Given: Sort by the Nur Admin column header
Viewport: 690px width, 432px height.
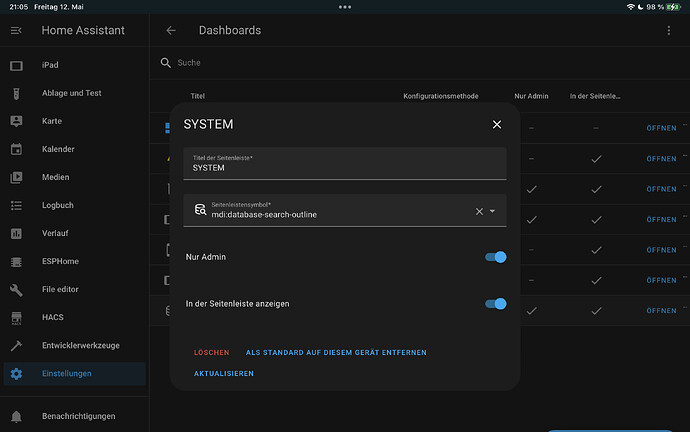Looking at the screenshot, I should 531,96.
